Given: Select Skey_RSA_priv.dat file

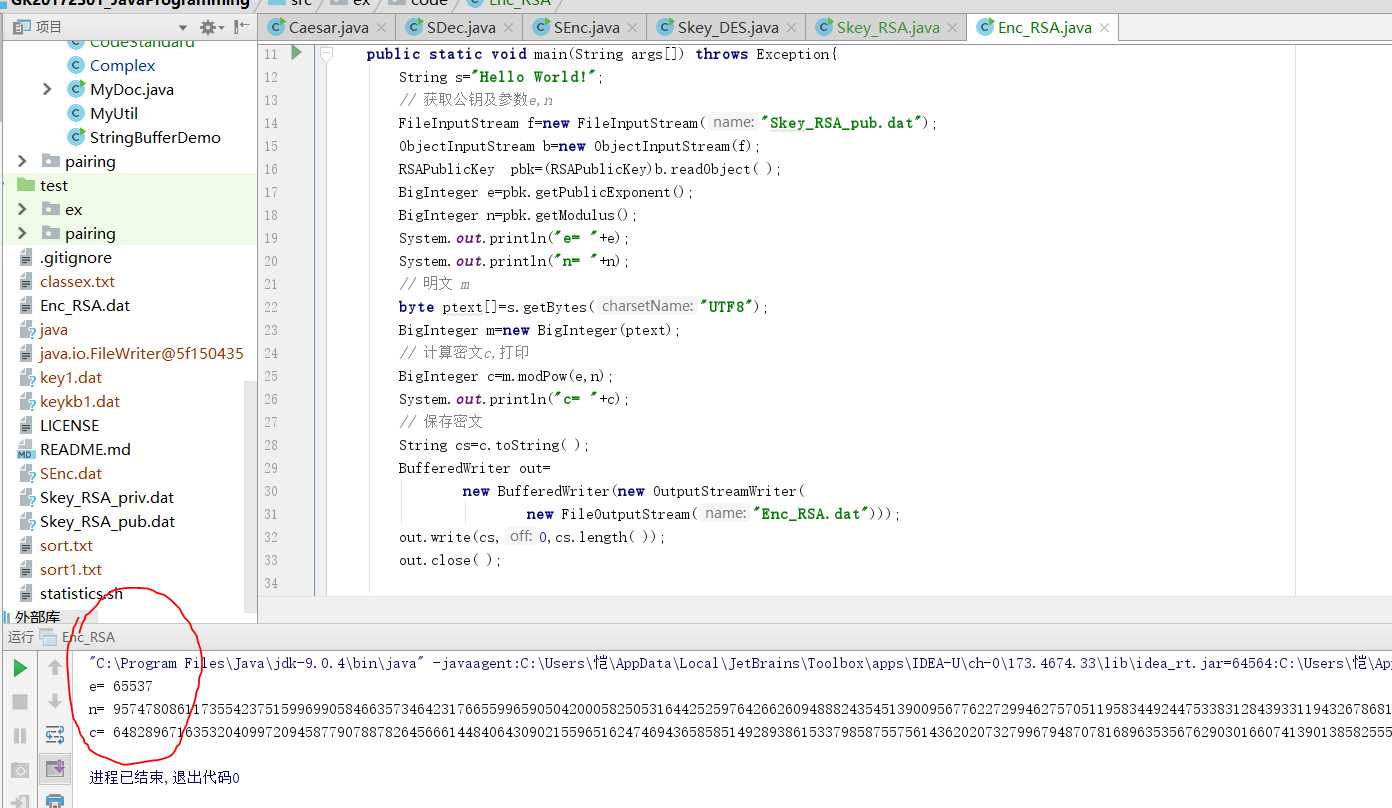Looking at the screenshot, I should pos(107,497).
